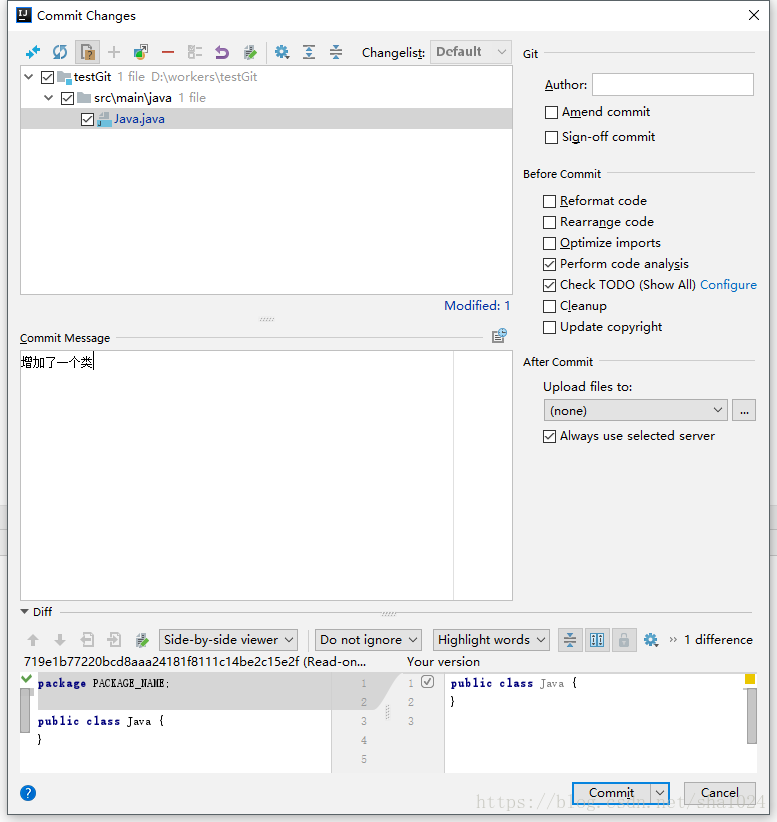This screenshot has height=822, width=777.
Task: Go to next difference arrow
Action: click(x=60, y=640)
